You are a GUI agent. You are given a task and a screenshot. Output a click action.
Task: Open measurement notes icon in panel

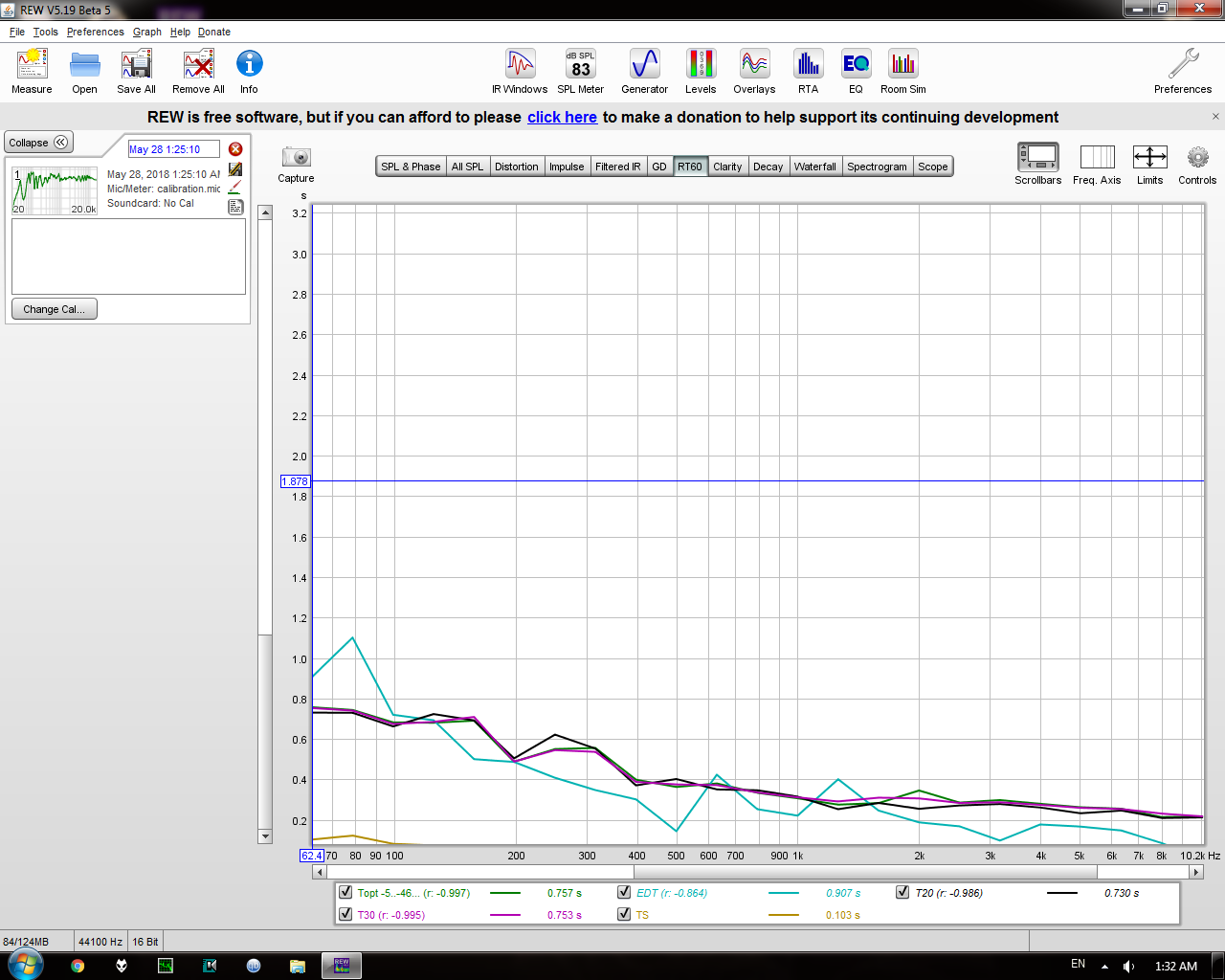click(x=235, y=207)
